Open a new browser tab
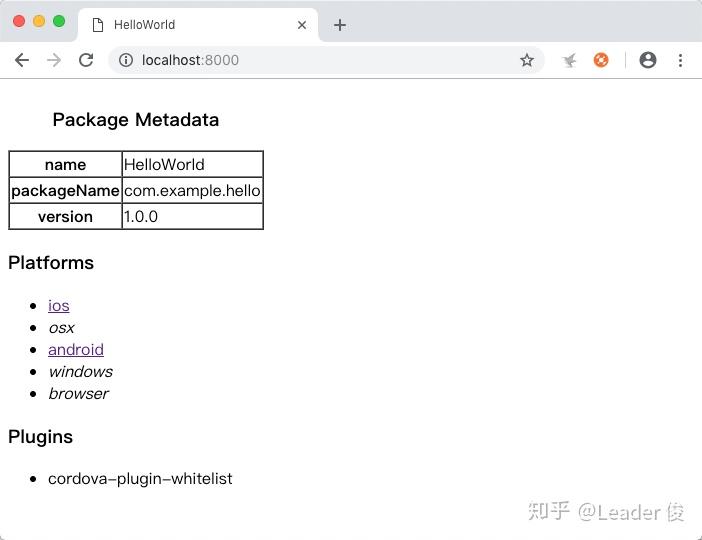This screenshot has height=540, width=702. coord(340,25)
